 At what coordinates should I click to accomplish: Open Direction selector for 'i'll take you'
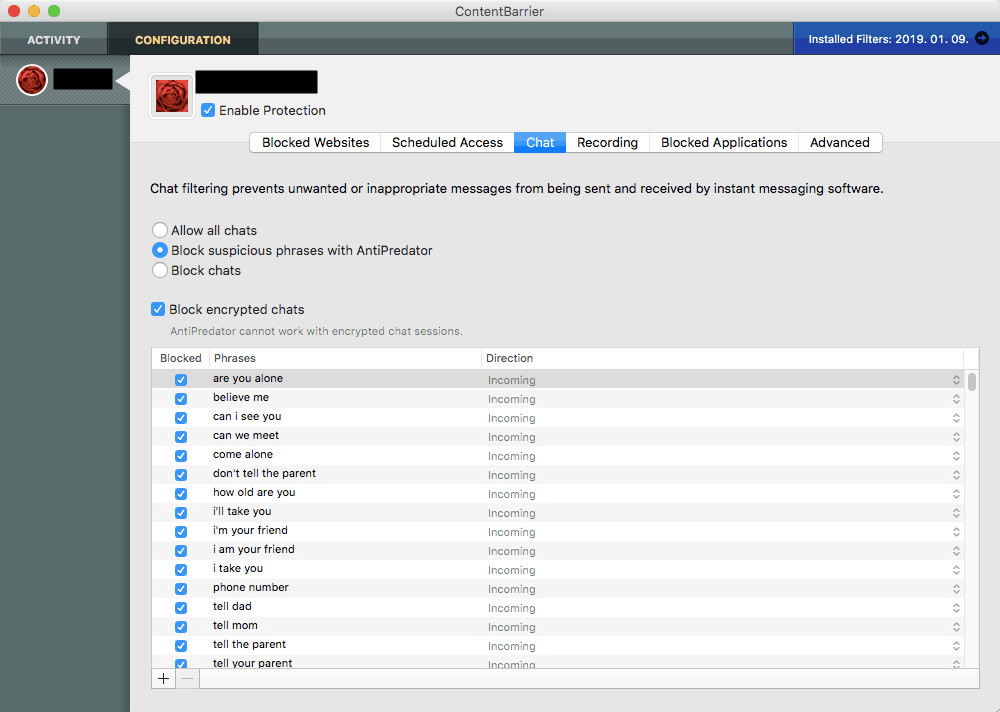956,512
